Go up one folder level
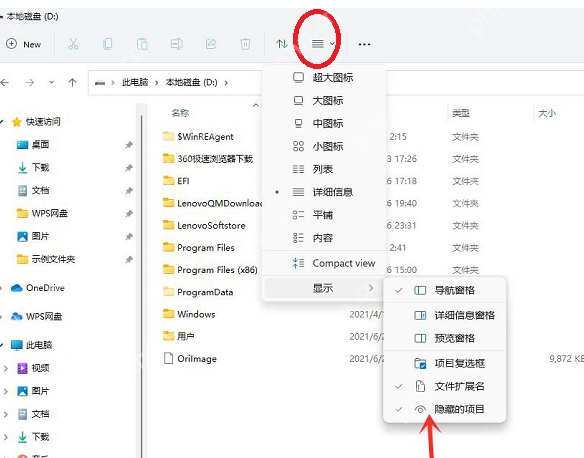This screenshot has width=584, height=458. 73,82
